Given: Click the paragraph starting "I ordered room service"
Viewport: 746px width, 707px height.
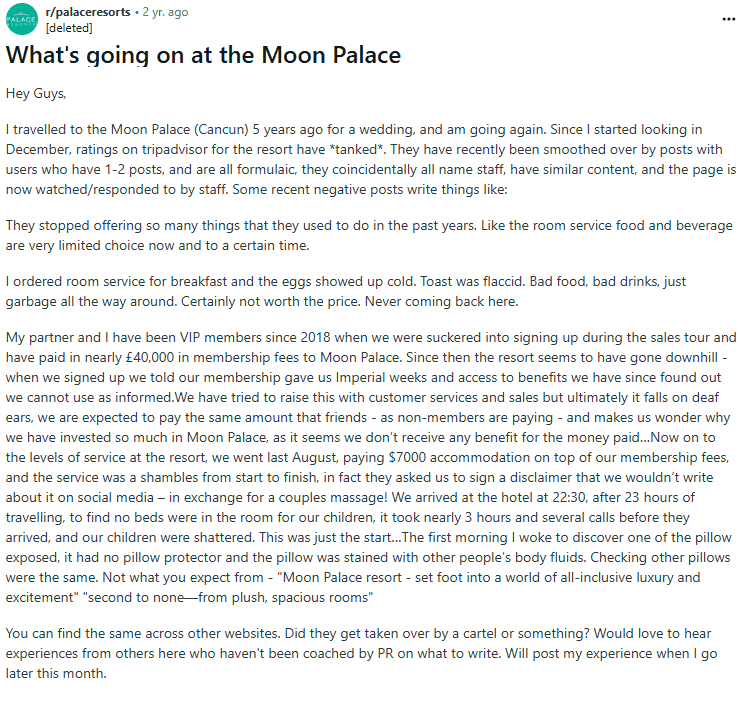Looking at the screenshot, I should pos(360,293).
